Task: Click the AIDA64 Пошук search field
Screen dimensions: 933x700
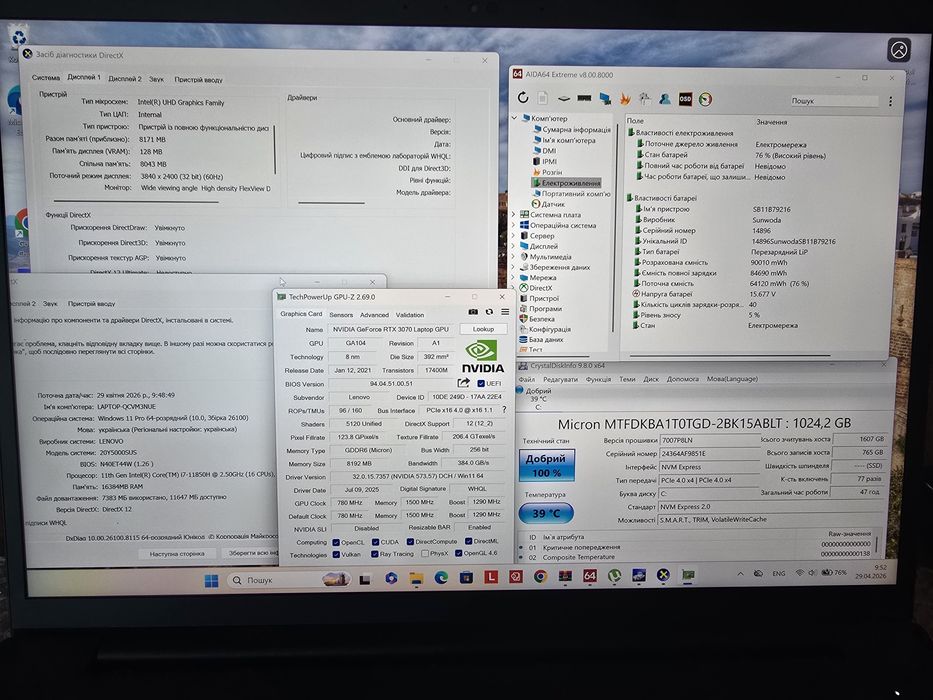Action: coord(834,101)
